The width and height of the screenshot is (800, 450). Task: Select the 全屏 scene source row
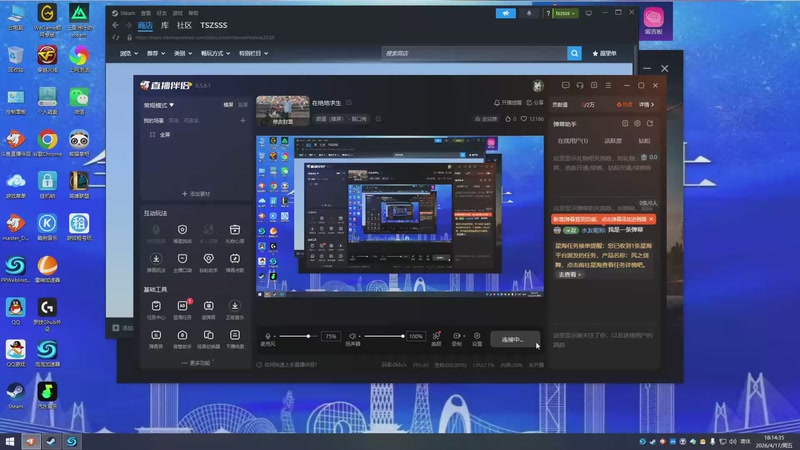point(195,135)
